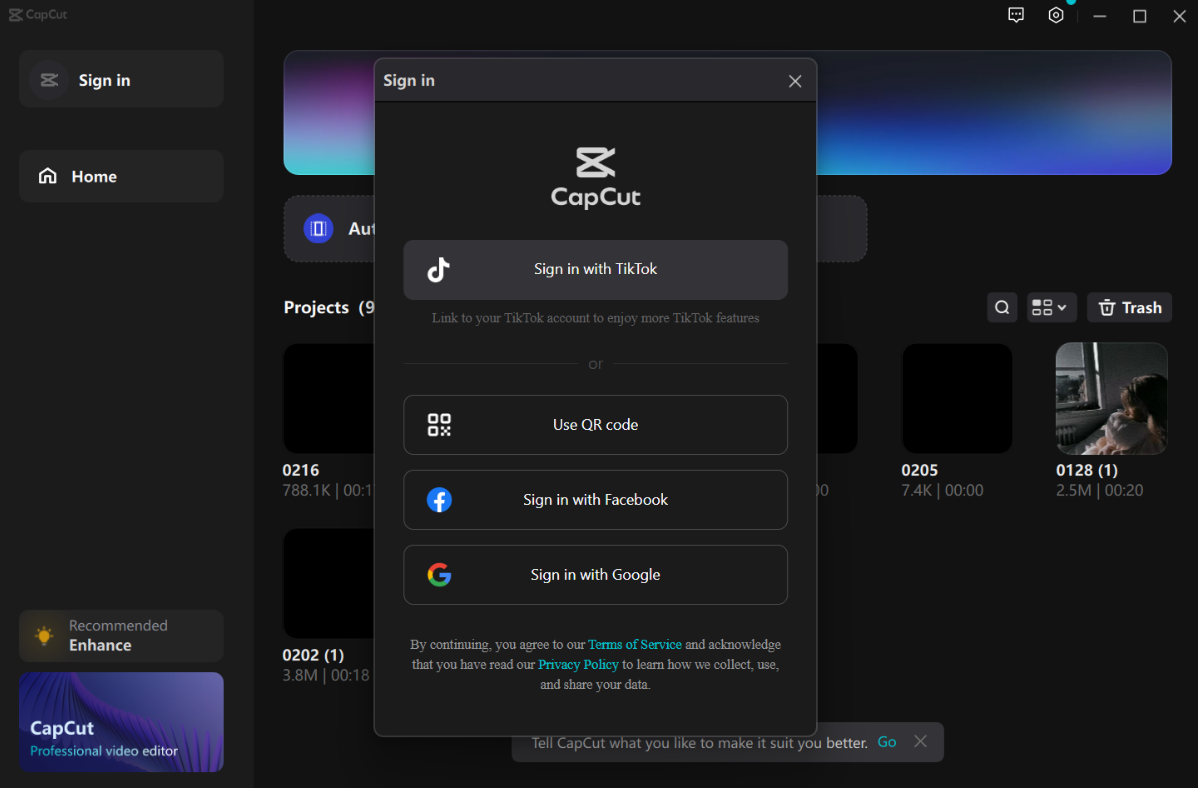Search projects with magnifier icon

[1002, 307]
